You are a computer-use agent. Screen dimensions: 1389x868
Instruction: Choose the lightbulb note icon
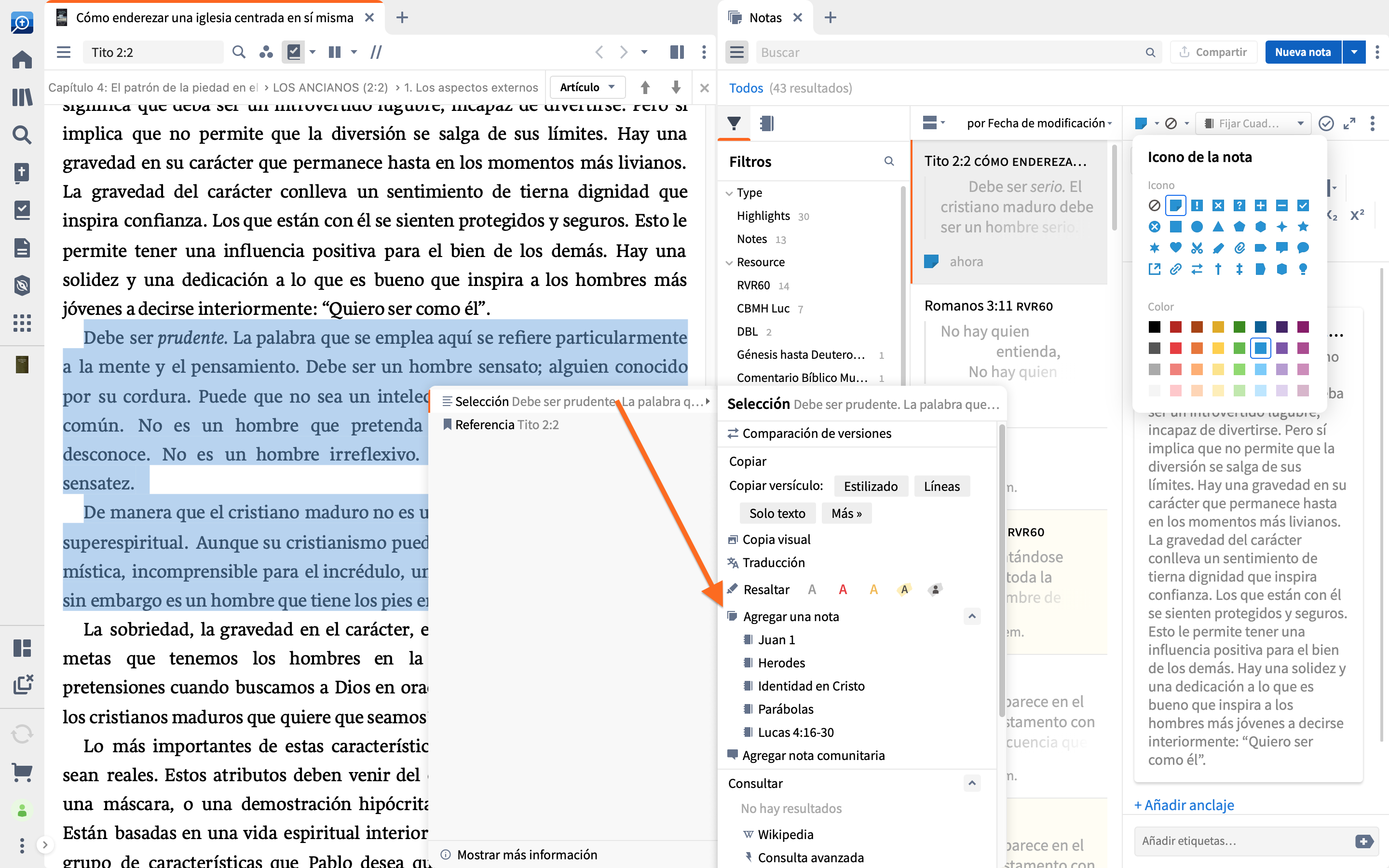click(x=1303, y=269)
